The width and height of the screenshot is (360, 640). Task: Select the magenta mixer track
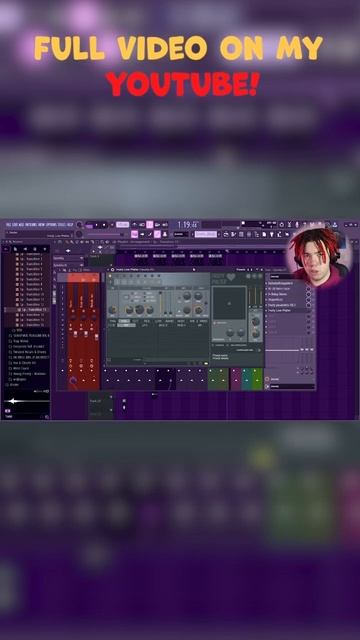point(236,379)
